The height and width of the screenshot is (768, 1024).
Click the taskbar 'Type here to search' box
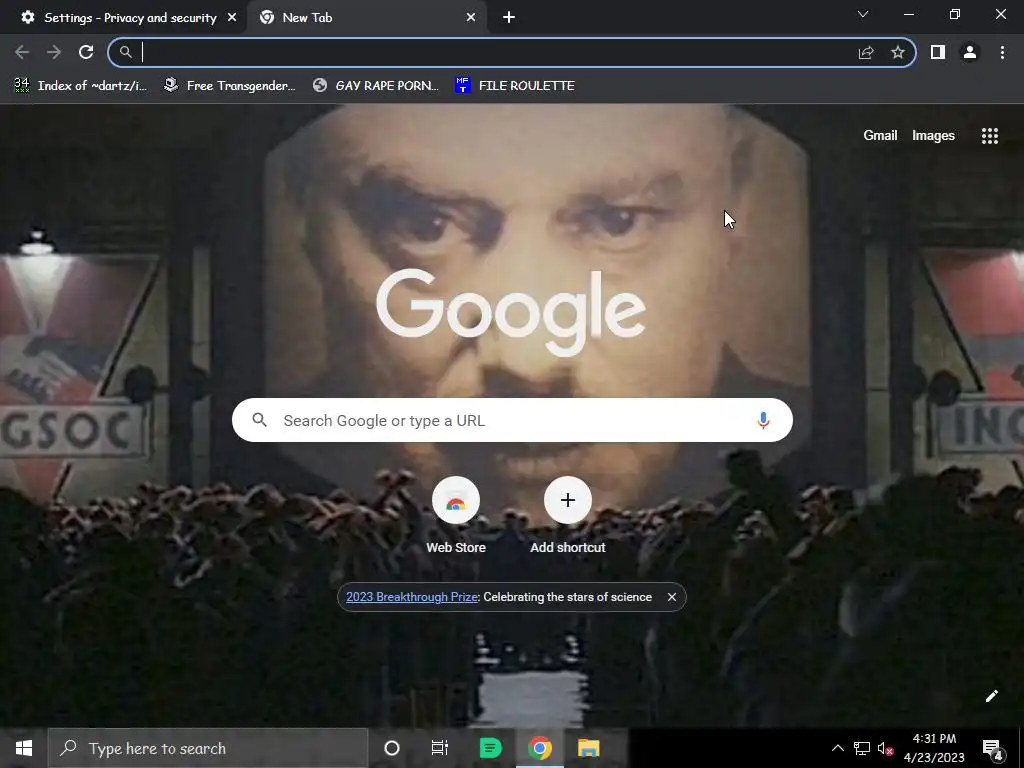[208, 748]
